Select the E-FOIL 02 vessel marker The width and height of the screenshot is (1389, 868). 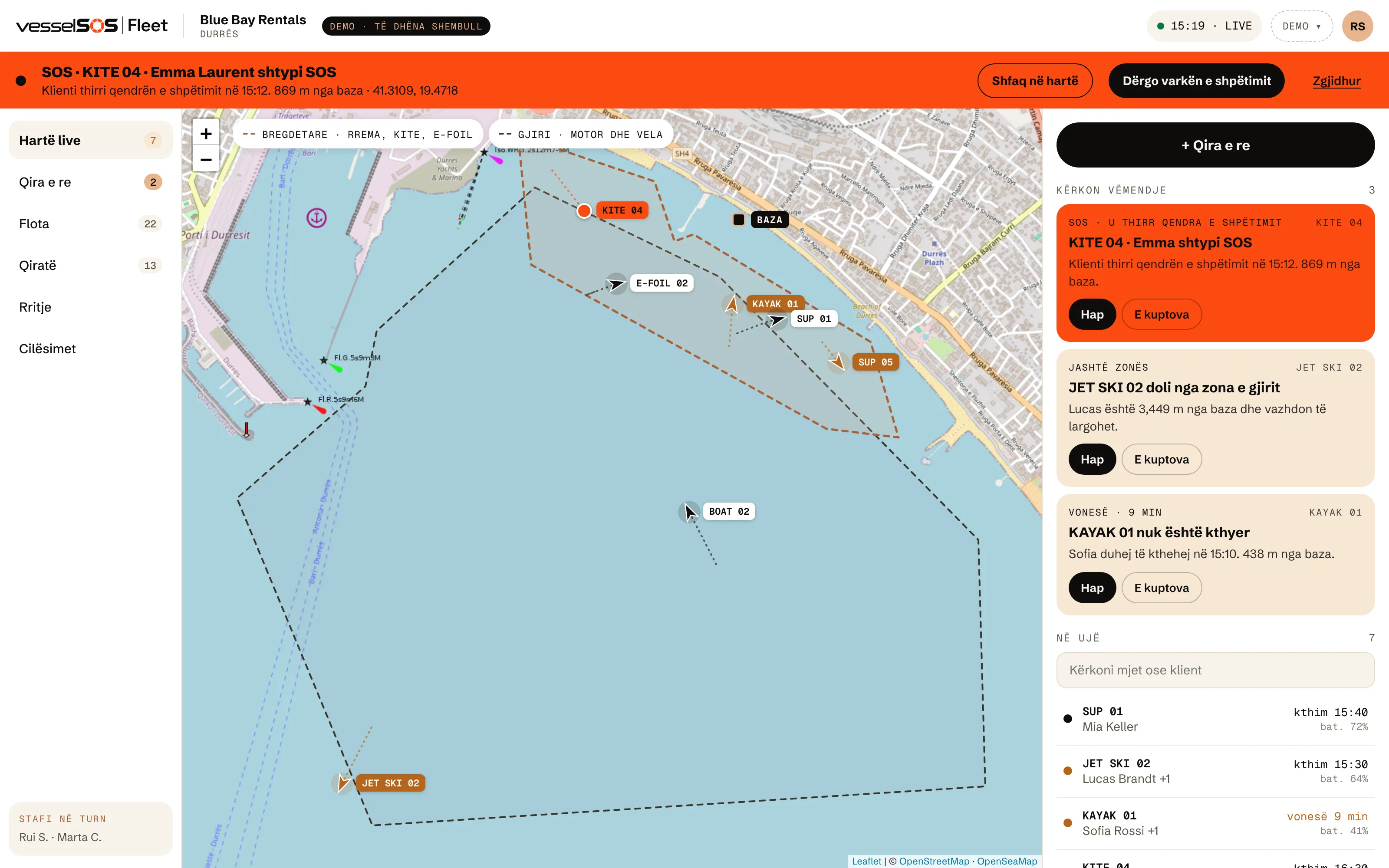point(616,283)
